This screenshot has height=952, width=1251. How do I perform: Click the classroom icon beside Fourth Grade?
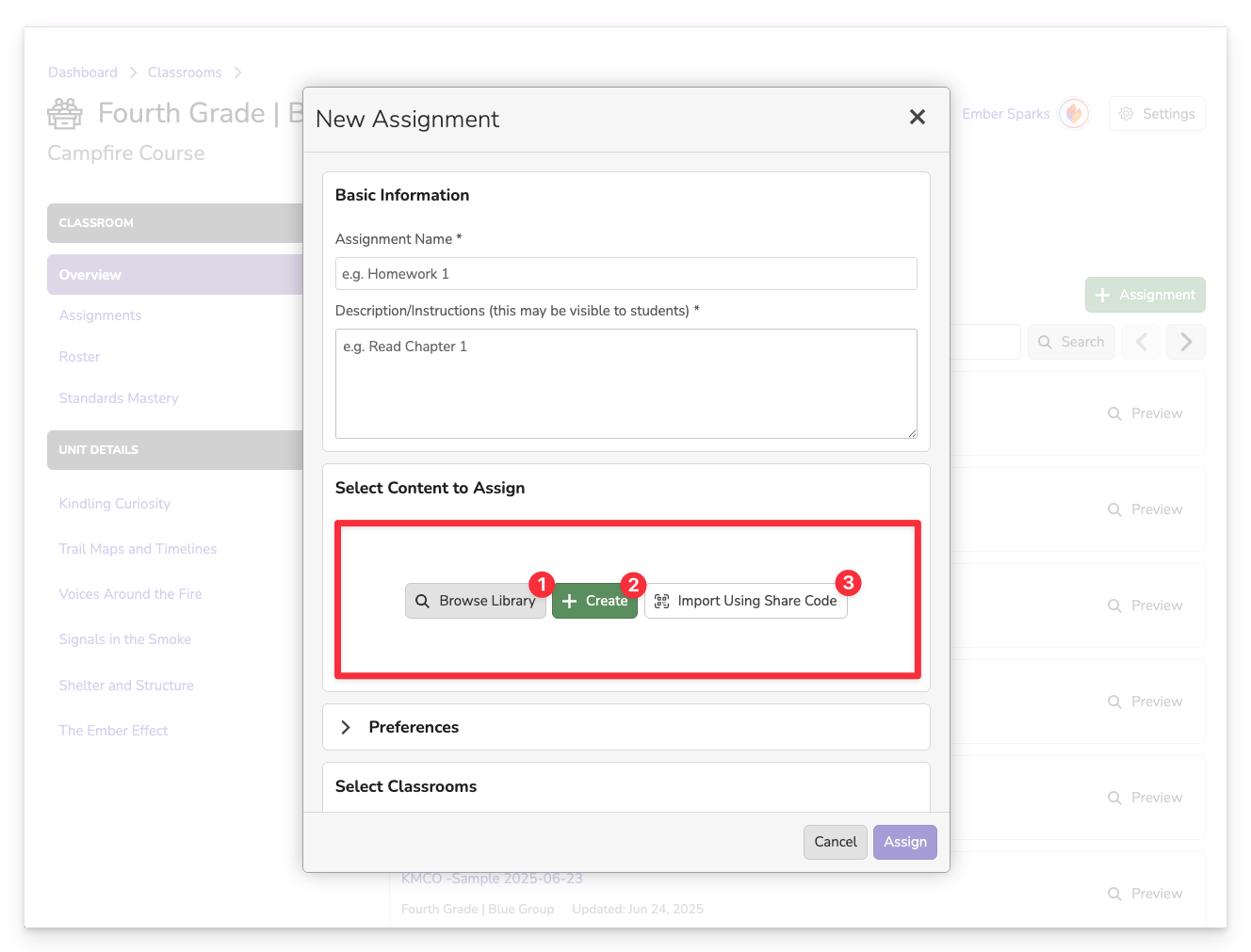pos(65,114)
